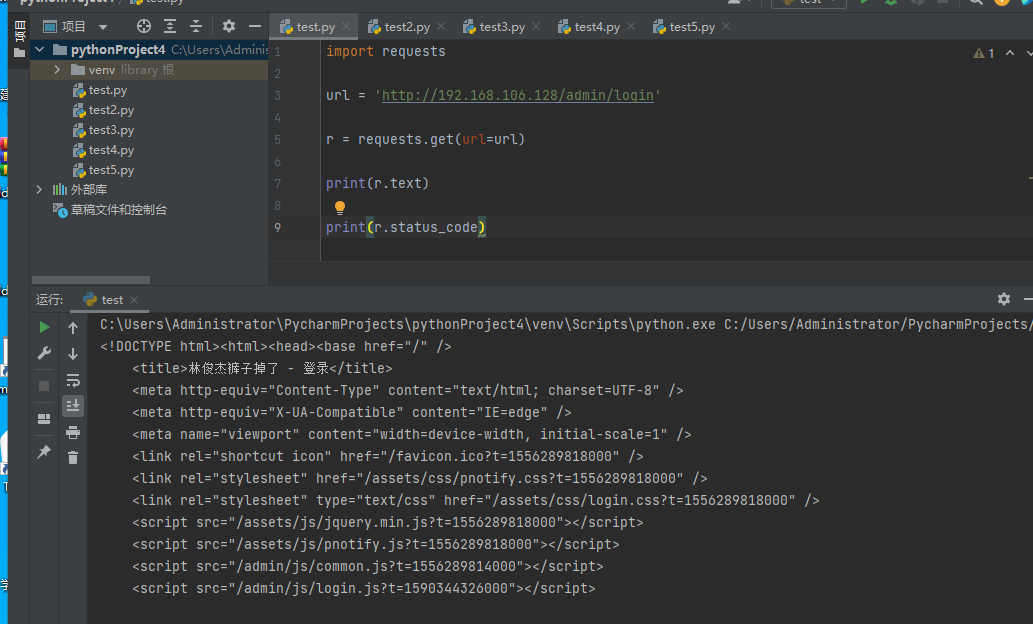
Task: Click the restore layout icon in the run toolbar
Action: click(44, 419)
